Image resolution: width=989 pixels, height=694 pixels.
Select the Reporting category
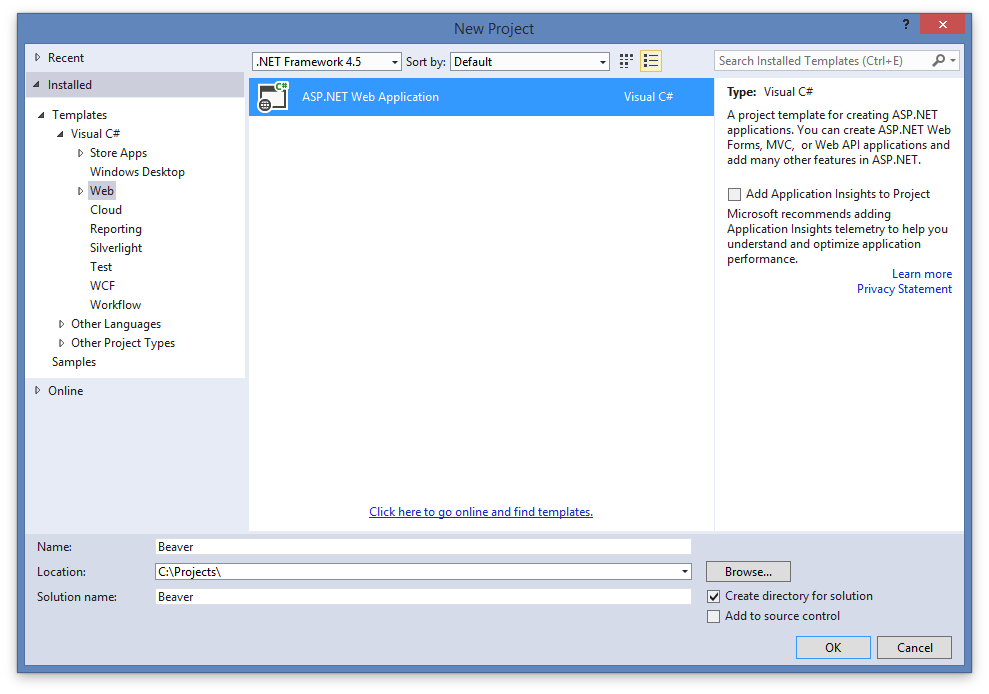(x=115, y=229)
